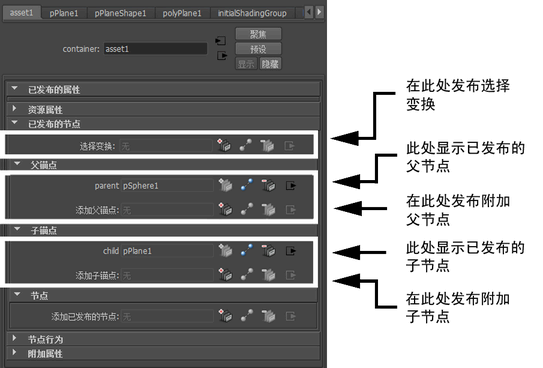Click the connection icon beside child pPlane1

(247, 250)
